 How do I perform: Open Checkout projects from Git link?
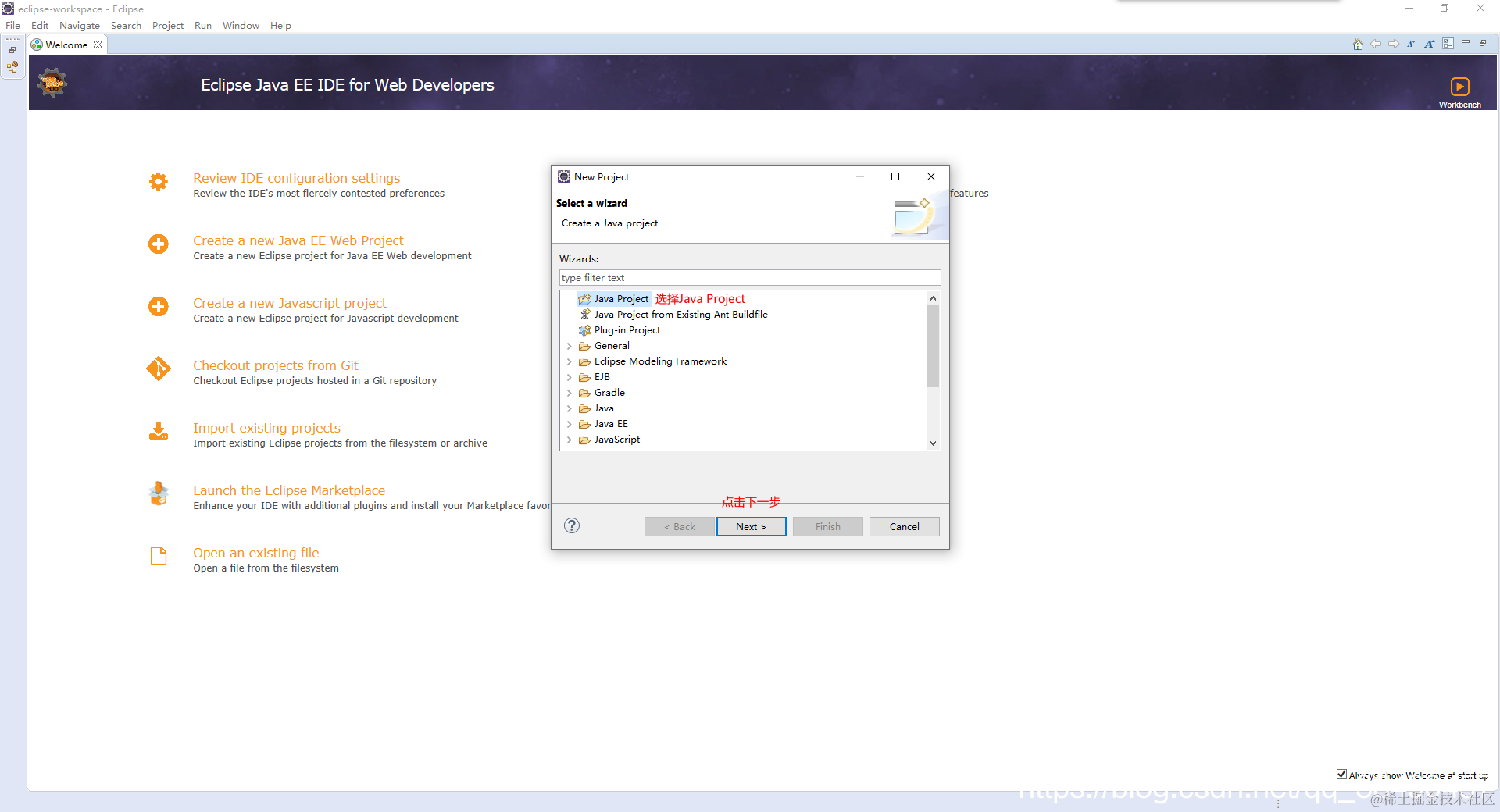click(x=276, y=365)
